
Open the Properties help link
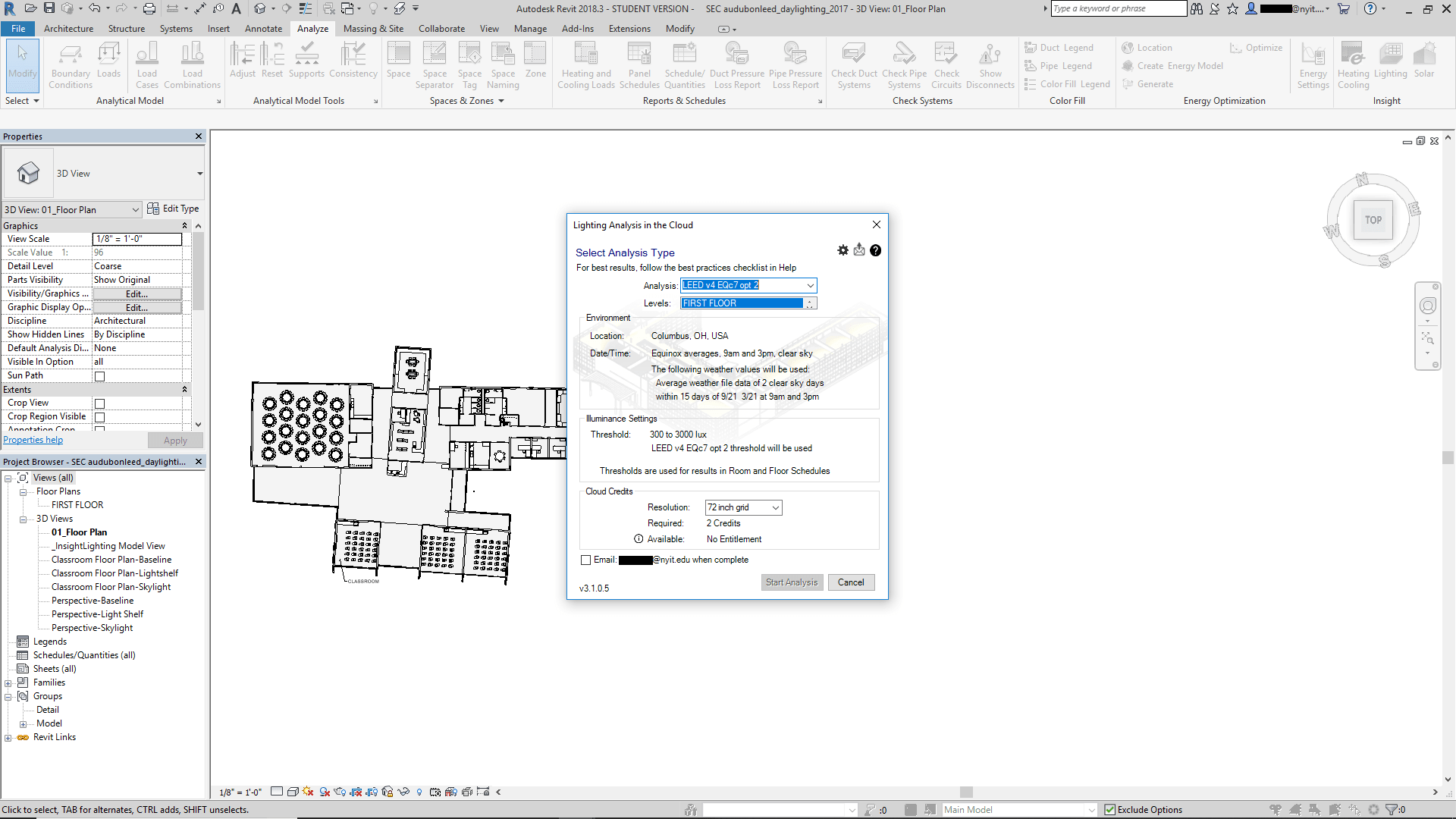click(33, 440)
